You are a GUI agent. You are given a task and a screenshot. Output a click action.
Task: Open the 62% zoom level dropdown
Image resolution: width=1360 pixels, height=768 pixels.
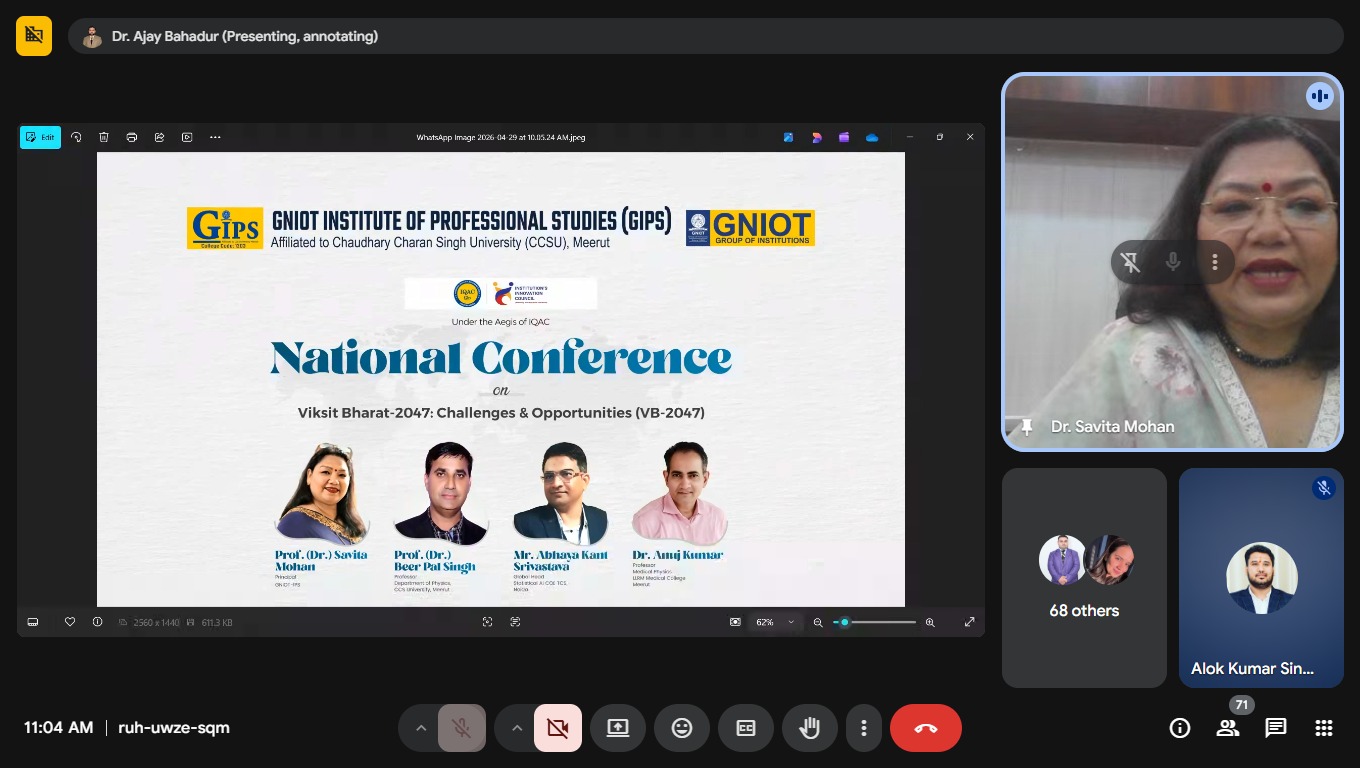[776, 622]
